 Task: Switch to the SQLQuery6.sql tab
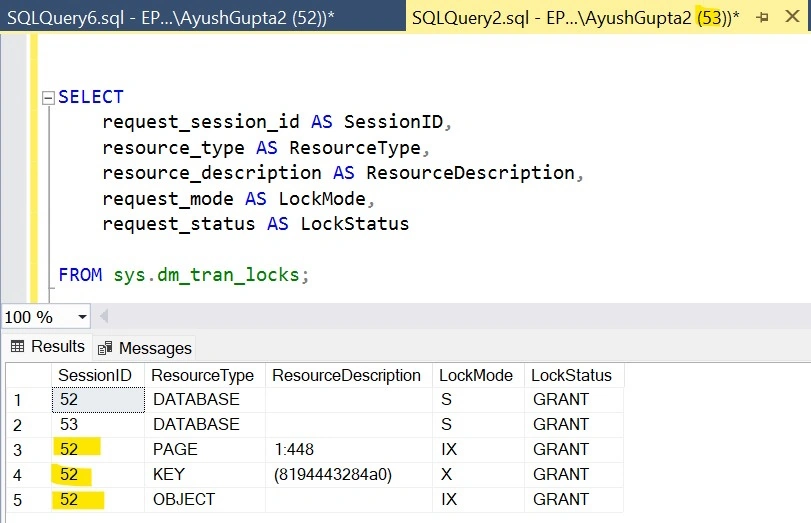(203, 17)
